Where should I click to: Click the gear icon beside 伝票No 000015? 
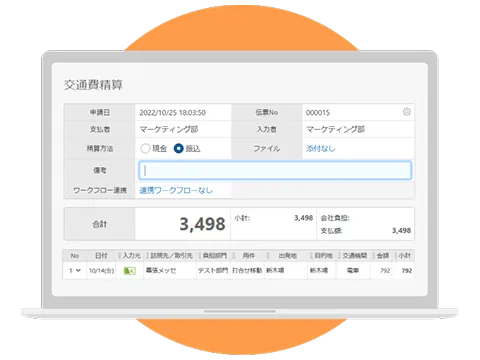coord(406,112)
